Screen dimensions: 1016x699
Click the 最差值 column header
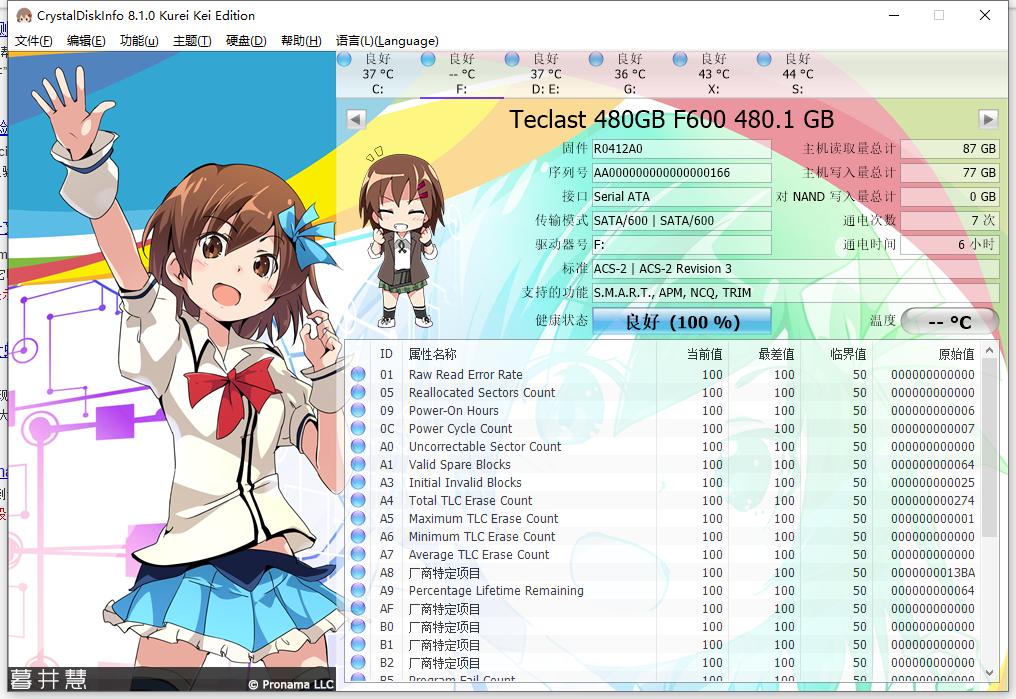tap(766, 354)
